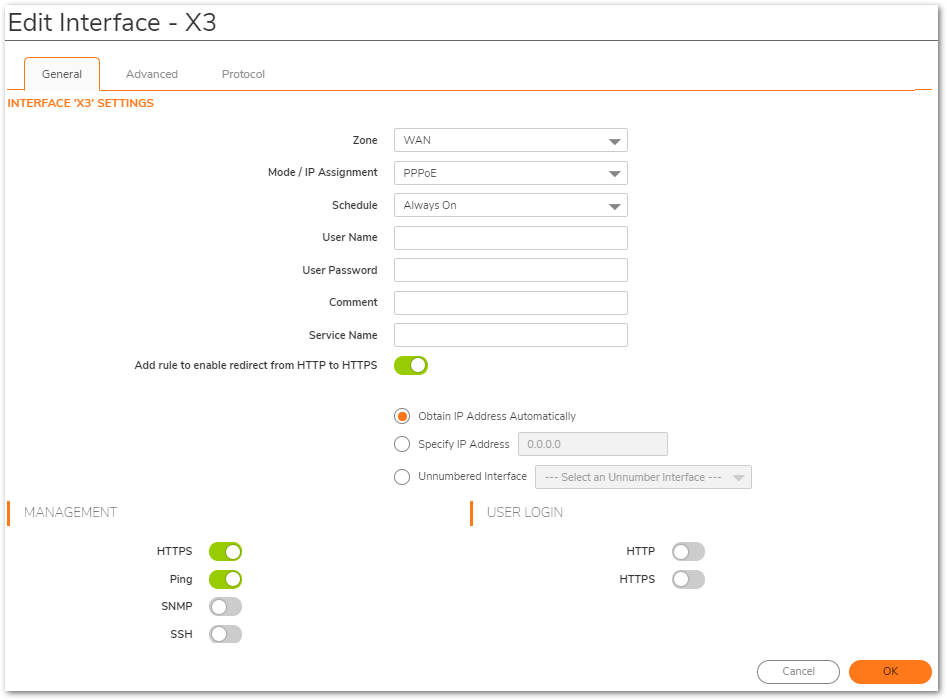Viewport: 947px width, 700px height.
Task: Open the Protocol tab
Action: click(x=243, y=74)
